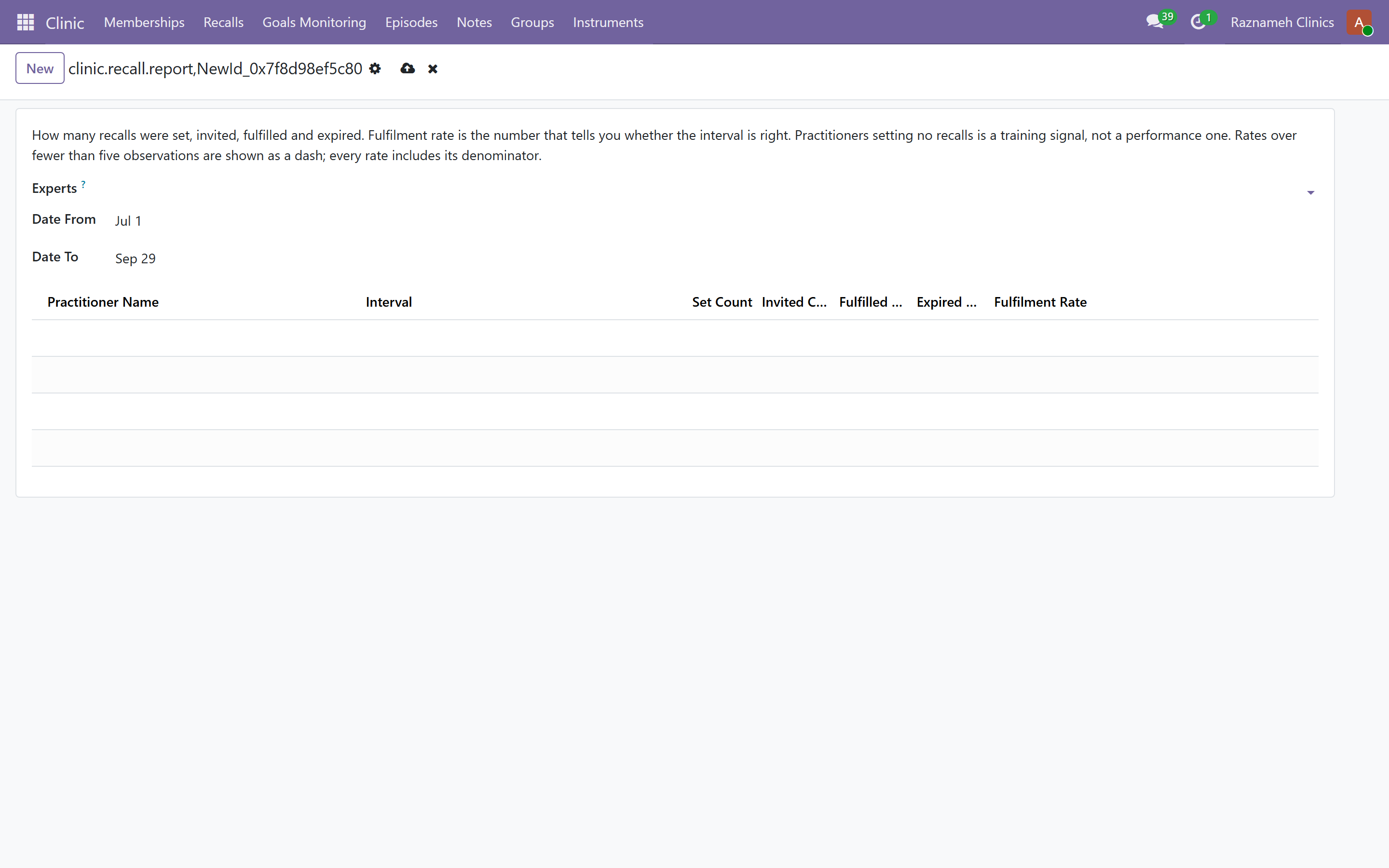Click the clinic.recall.report record title
The width and height of the screenshot is (1389, 868).
[x=215, y=69]
